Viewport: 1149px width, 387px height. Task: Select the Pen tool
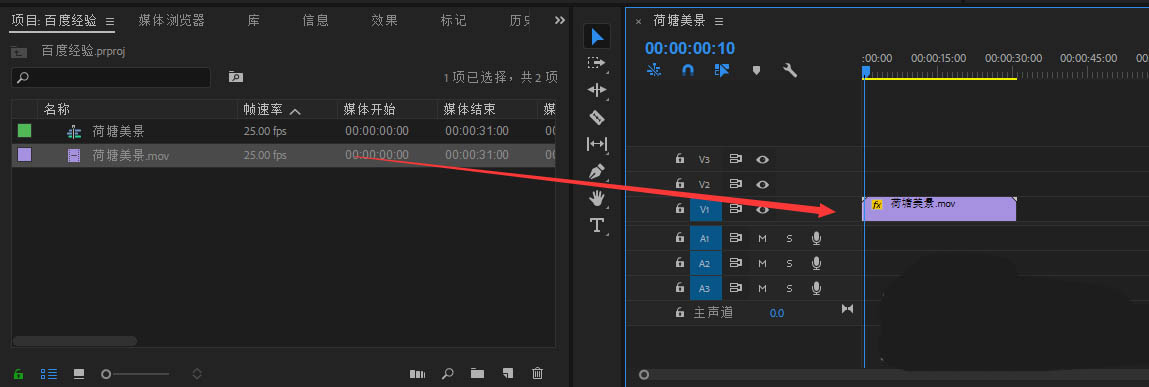[x=597, y=172]
